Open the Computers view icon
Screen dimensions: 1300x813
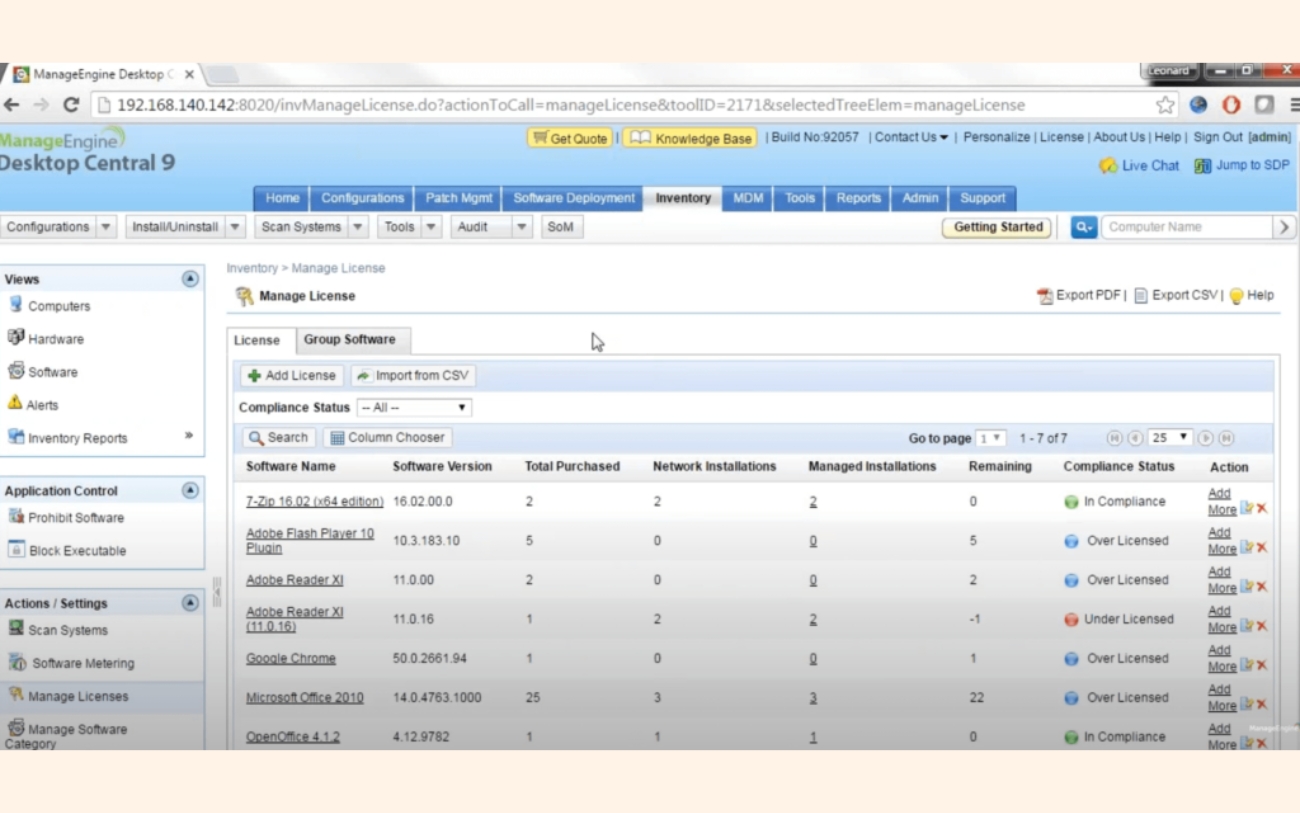15,304
